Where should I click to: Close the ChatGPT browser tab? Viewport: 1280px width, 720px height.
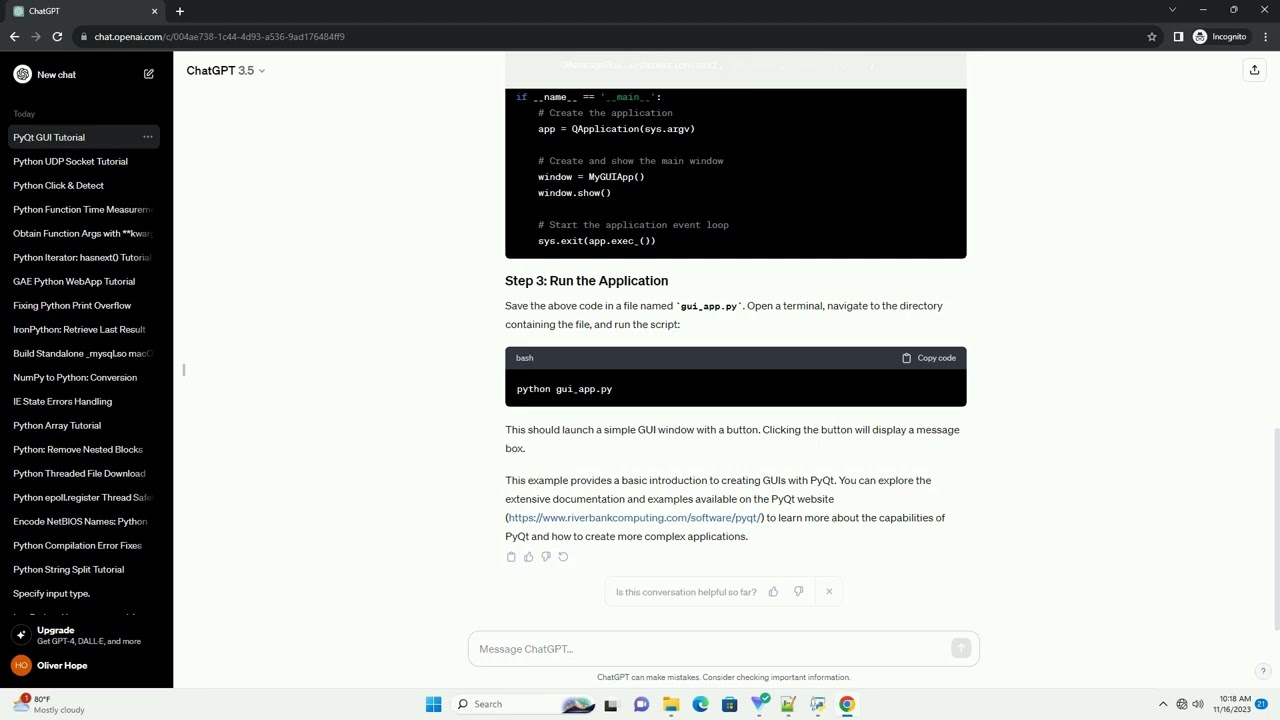click(154, 11)
